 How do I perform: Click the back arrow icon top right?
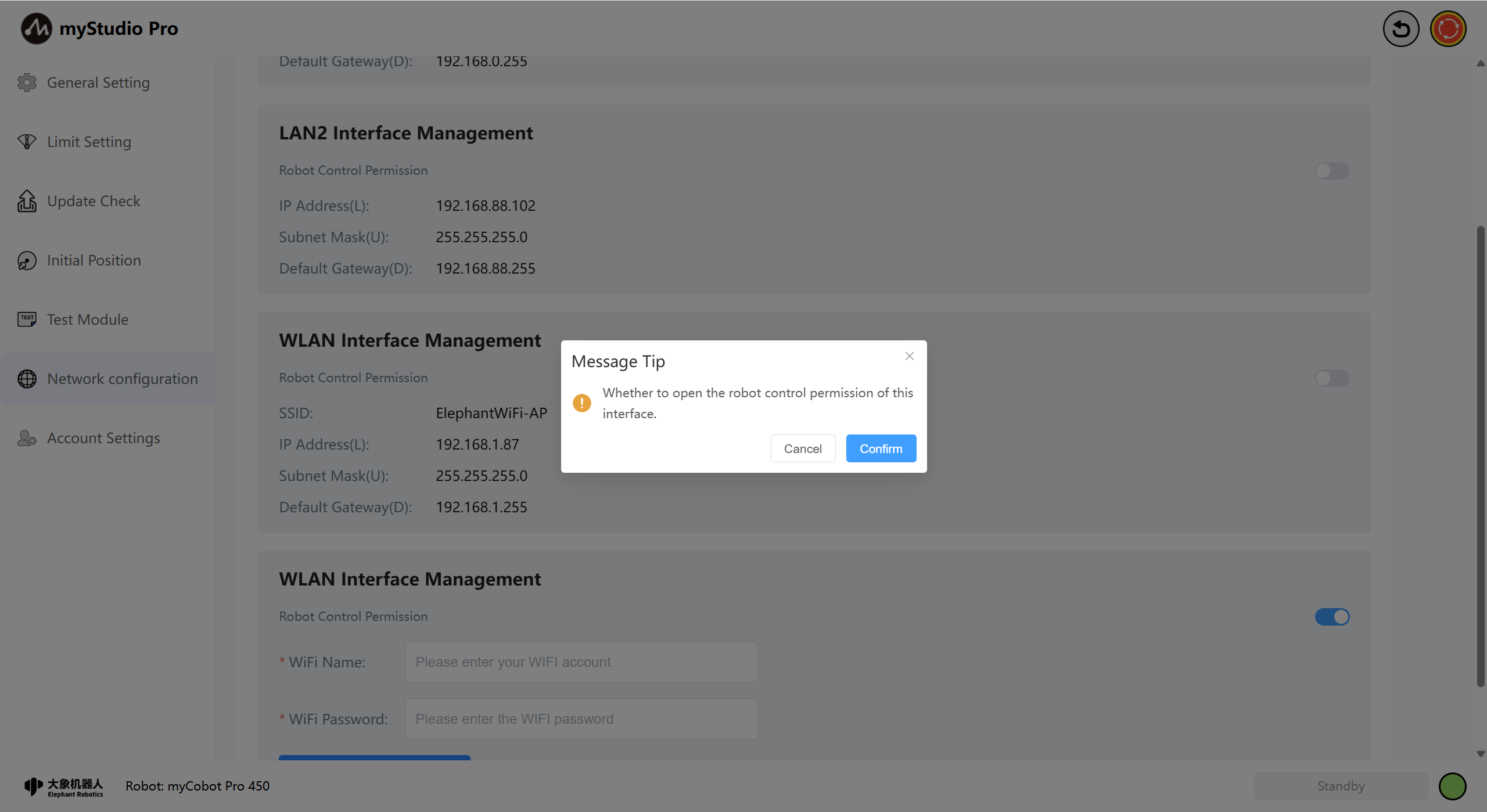click(x=1400, y=28)
